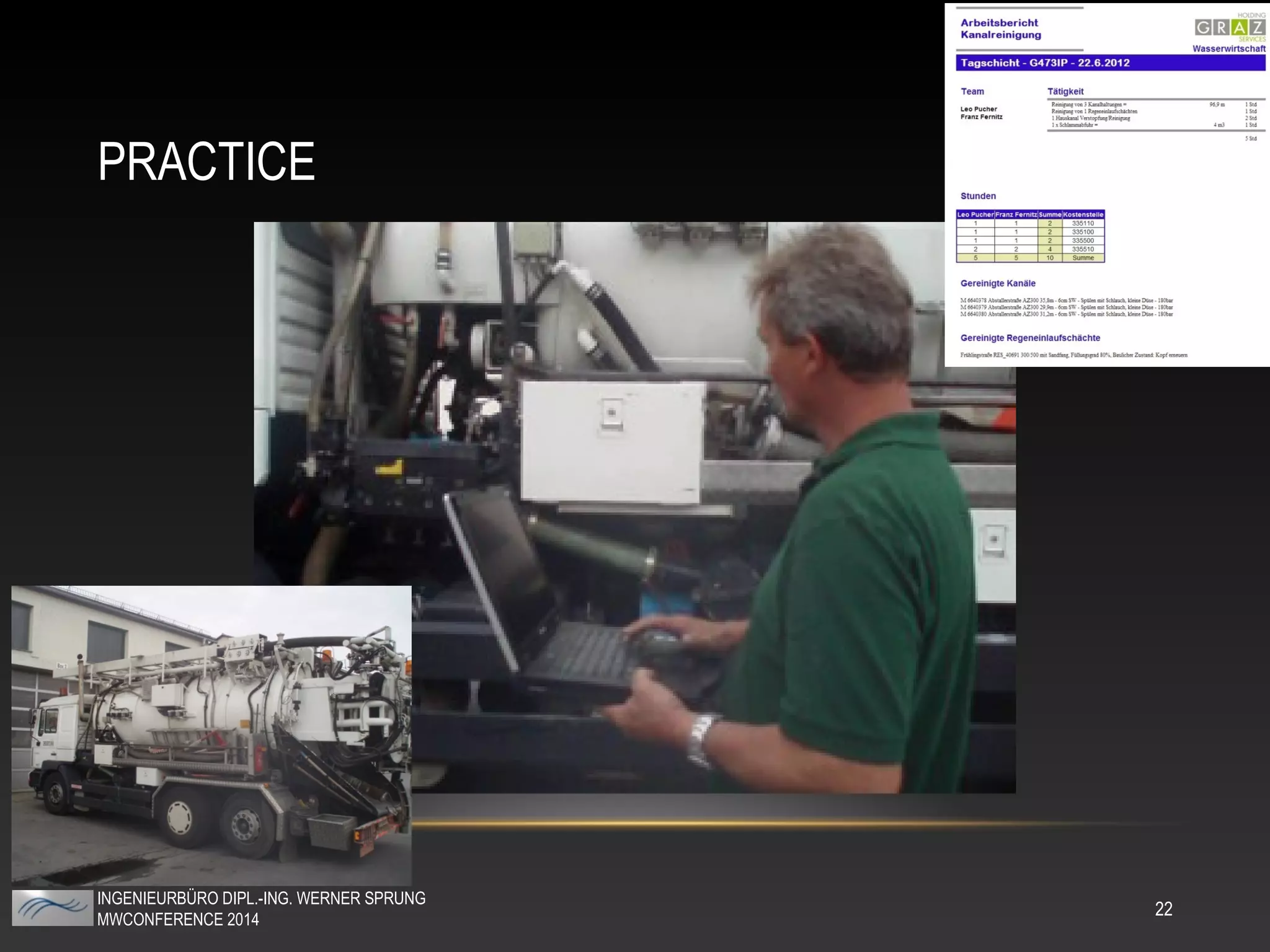Click the Stunden section heading

tap(978, 196)
